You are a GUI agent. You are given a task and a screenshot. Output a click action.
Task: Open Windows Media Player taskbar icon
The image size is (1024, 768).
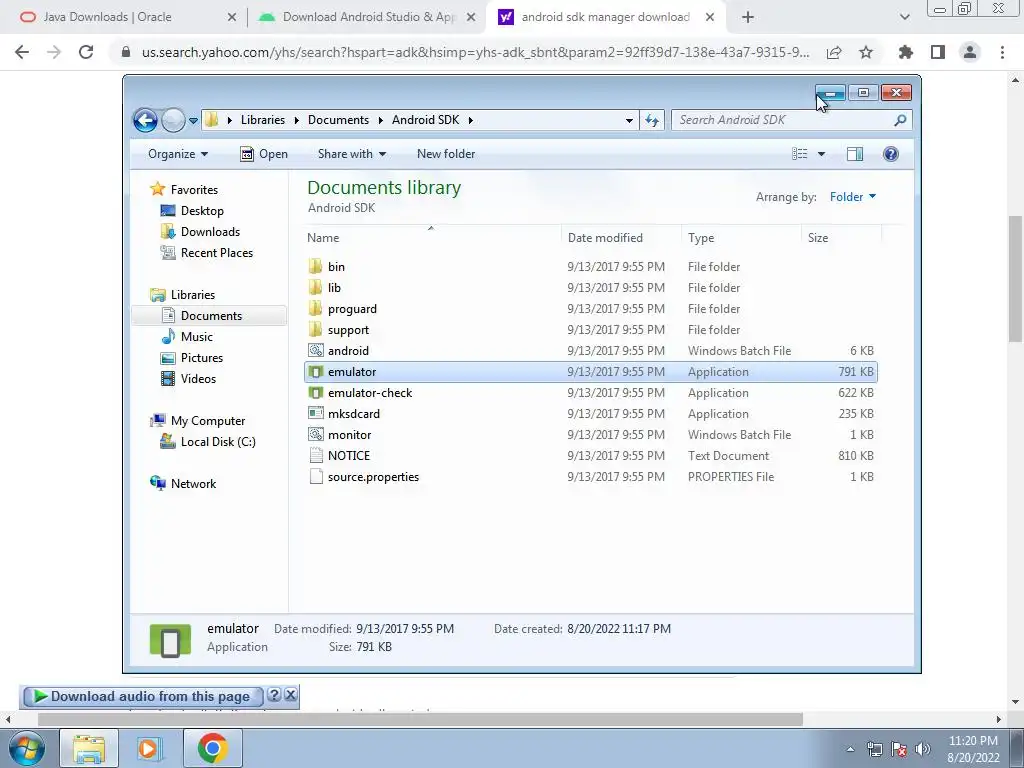pos(148,748)
